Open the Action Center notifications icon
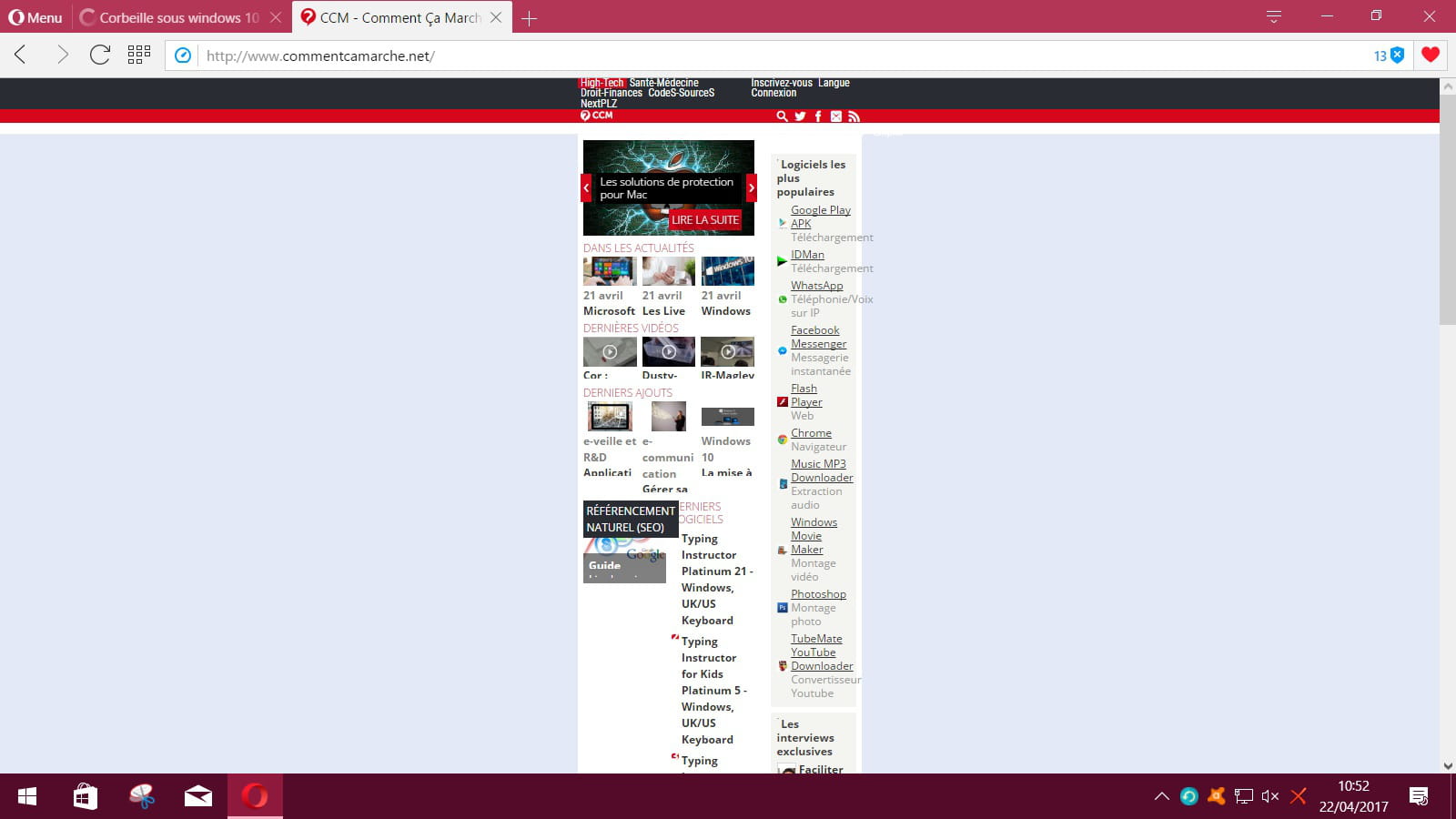 (1418, 796)
